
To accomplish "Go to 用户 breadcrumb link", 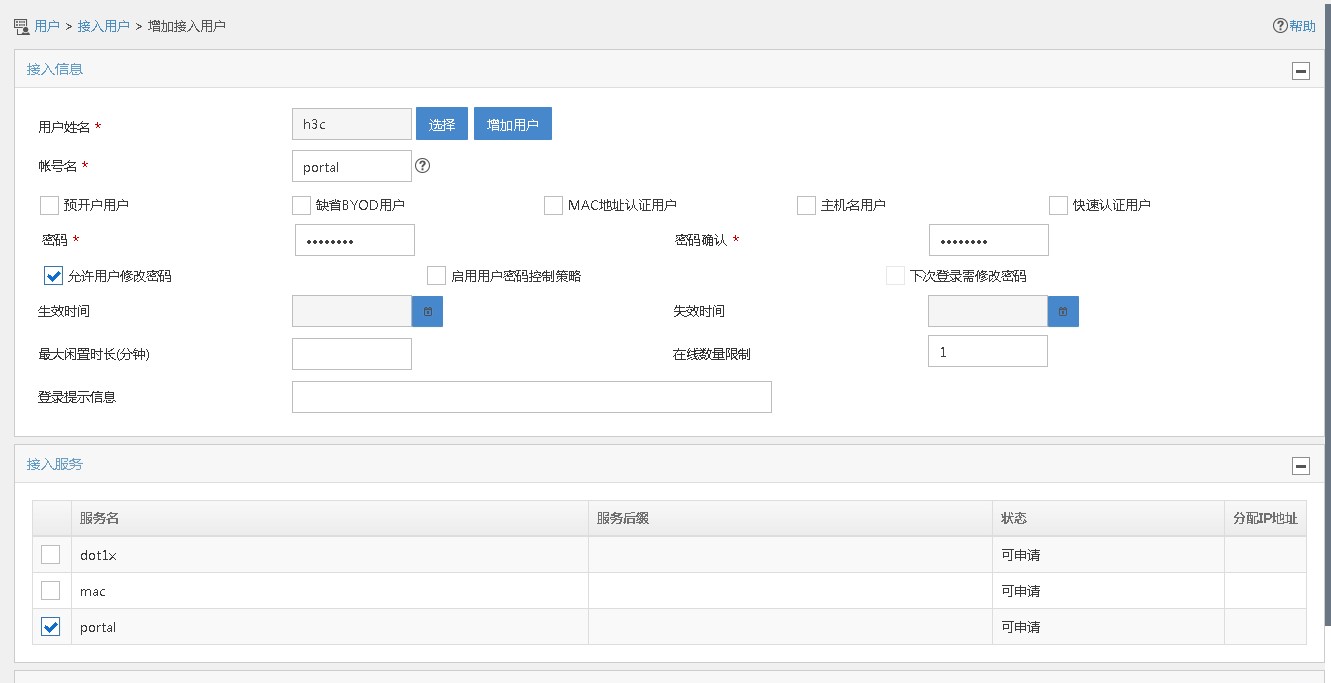I will [x=47, y=26].
